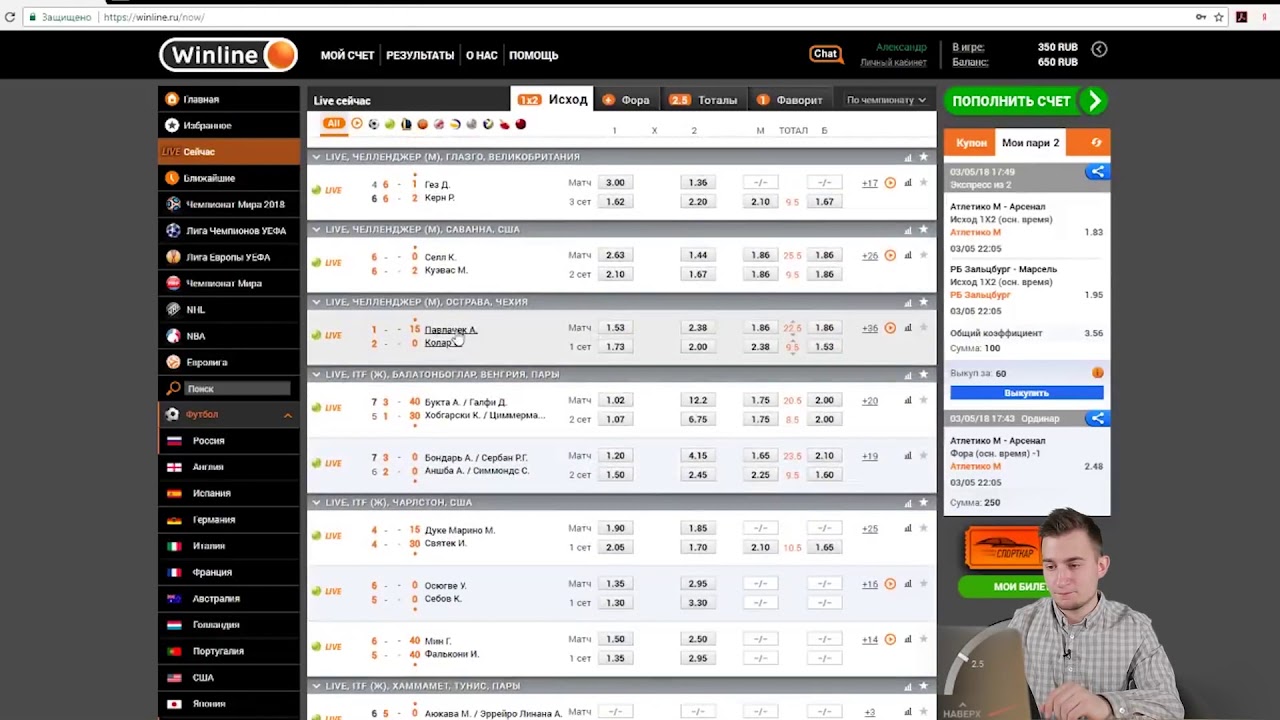Image resolution: width=1280 pixels, height=720 pixels.
Task: Open statistics for Павласек А. match
Action: coord(908,327)
